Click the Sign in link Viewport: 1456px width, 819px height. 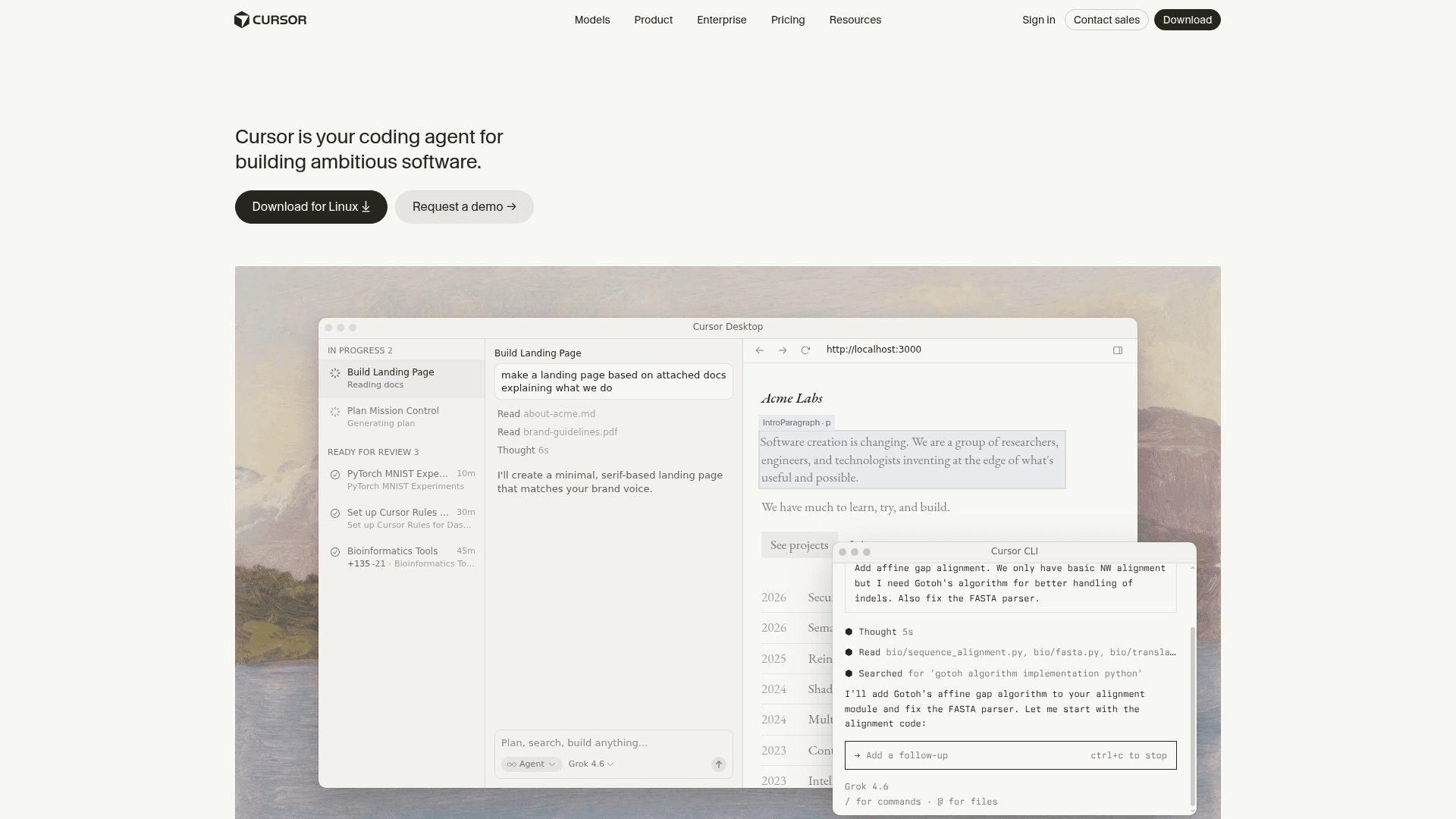click(1038, 20)
